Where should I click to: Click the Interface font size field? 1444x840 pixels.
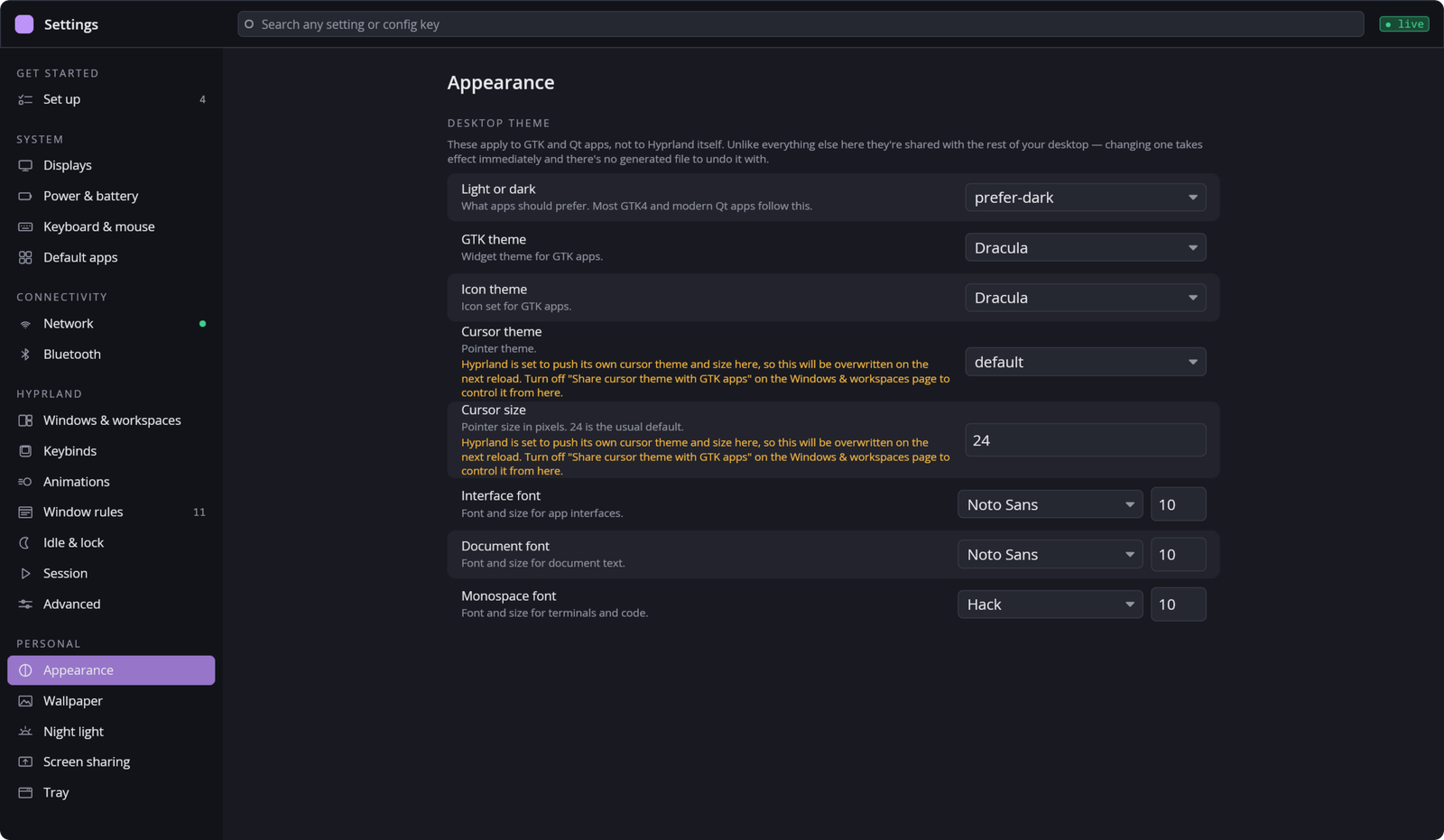[1179, 504]
